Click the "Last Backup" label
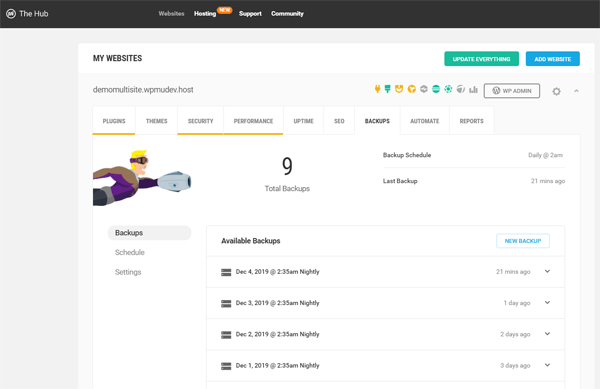The height and width of the screenshot is (389, 600). 400,181
